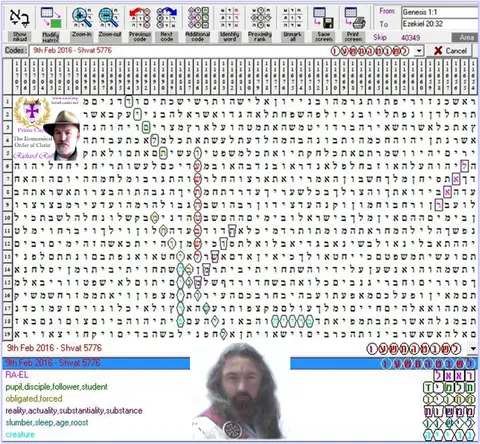The width and height of the screenshot is (480, 444).
Task: Select the slumber,sleep,age,roost entry
Action: pyautogui.click(x=47, y=423)
